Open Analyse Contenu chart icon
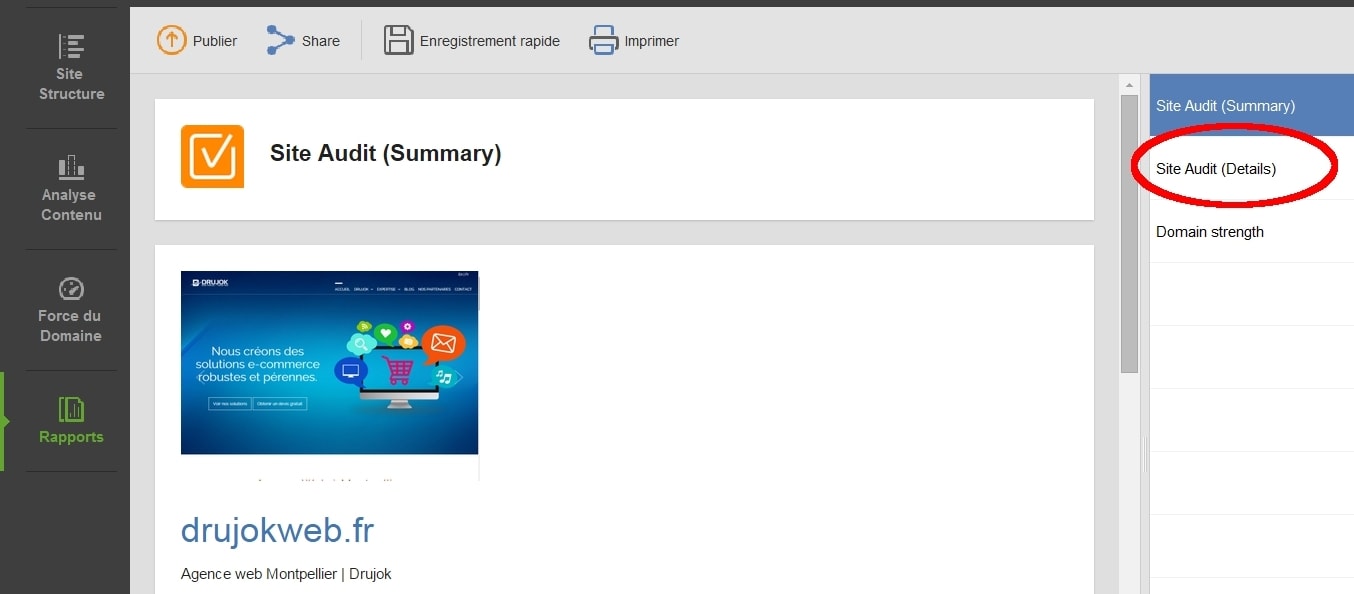Viewport: 1354px width, 594px height. point(71,166)
